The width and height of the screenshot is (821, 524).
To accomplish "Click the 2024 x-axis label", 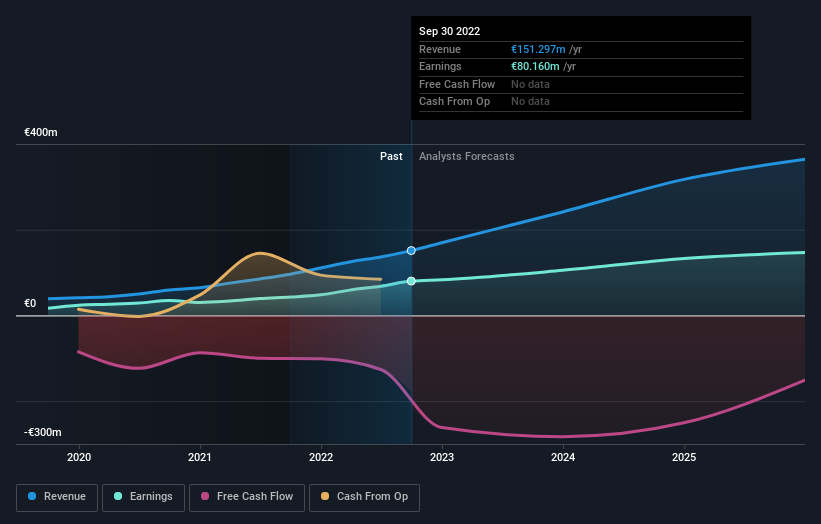I will [563, 457].
